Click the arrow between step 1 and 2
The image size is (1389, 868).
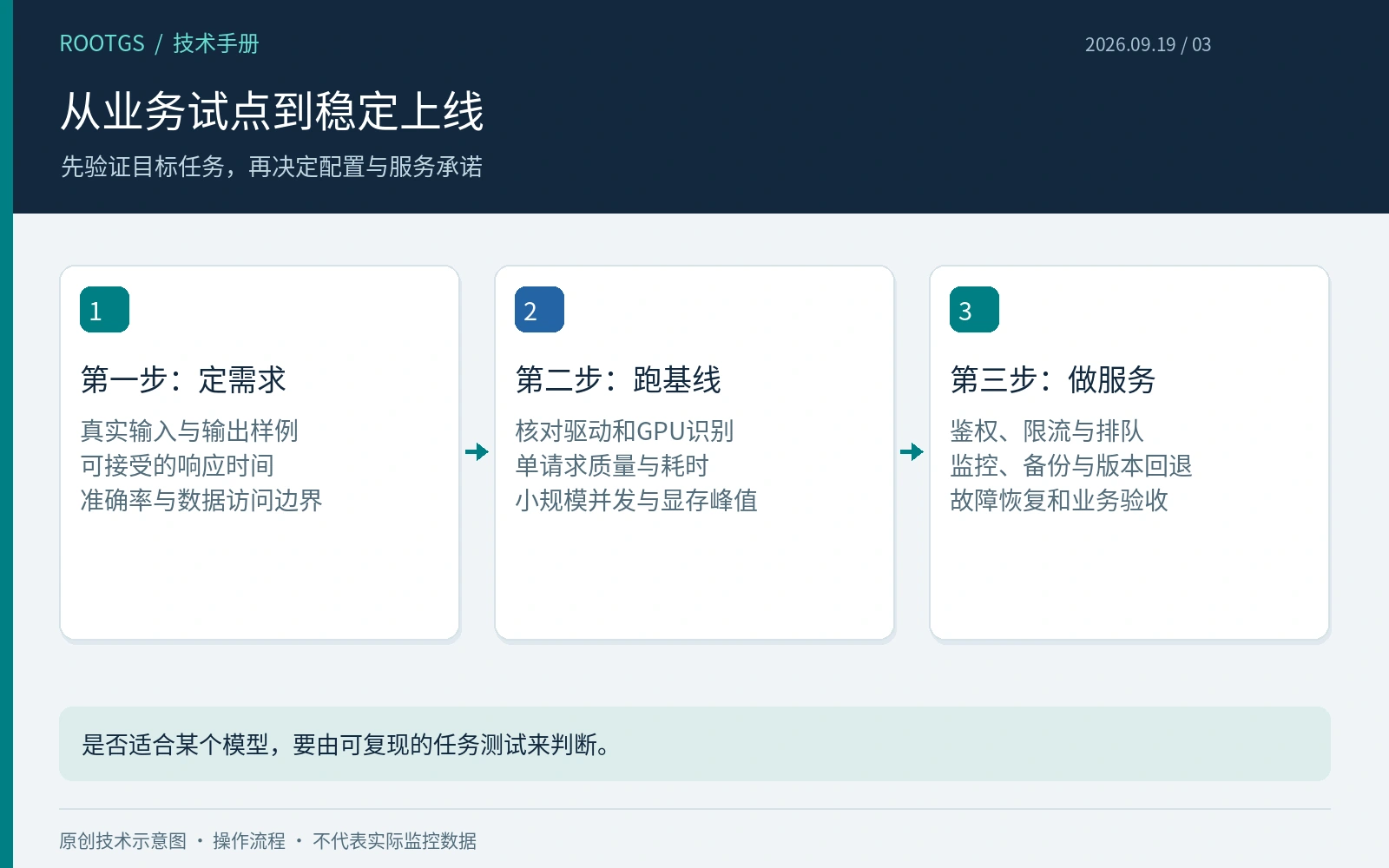point(477,451)
